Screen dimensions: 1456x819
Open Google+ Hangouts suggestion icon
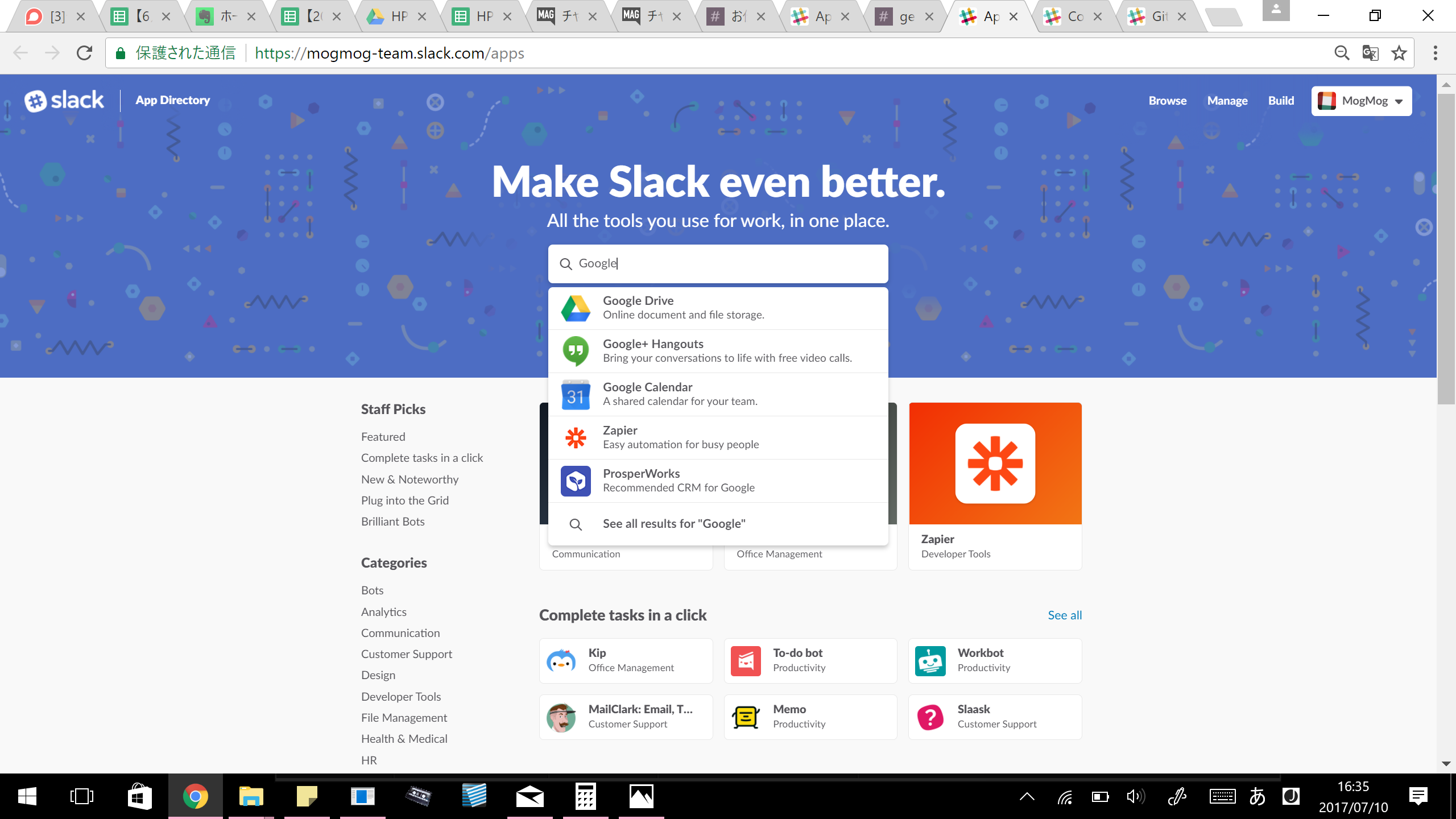point(576,351)
